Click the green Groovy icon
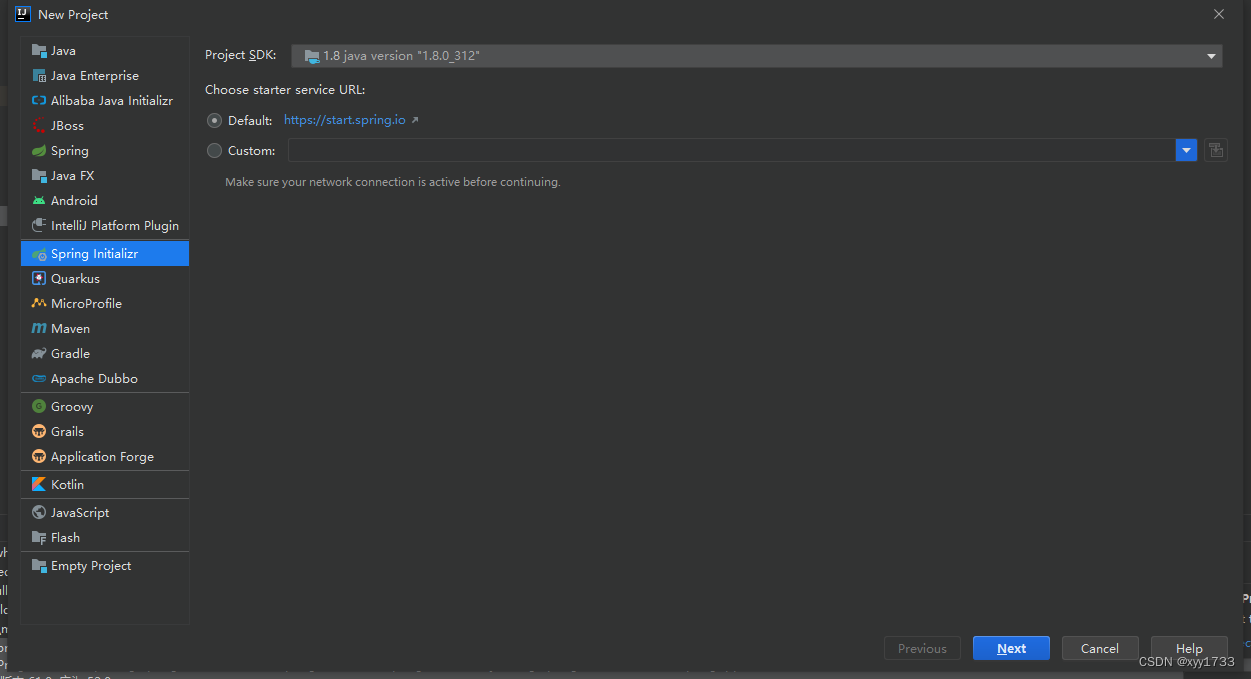The width and height of the screenshot is (1251, 679). pyautogui.click(x=39, y=407)
